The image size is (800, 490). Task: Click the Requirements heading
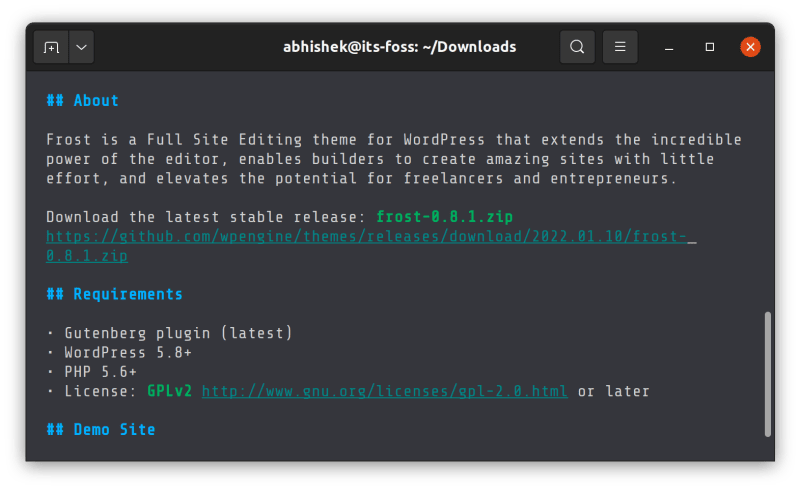(x=114, y=294)
